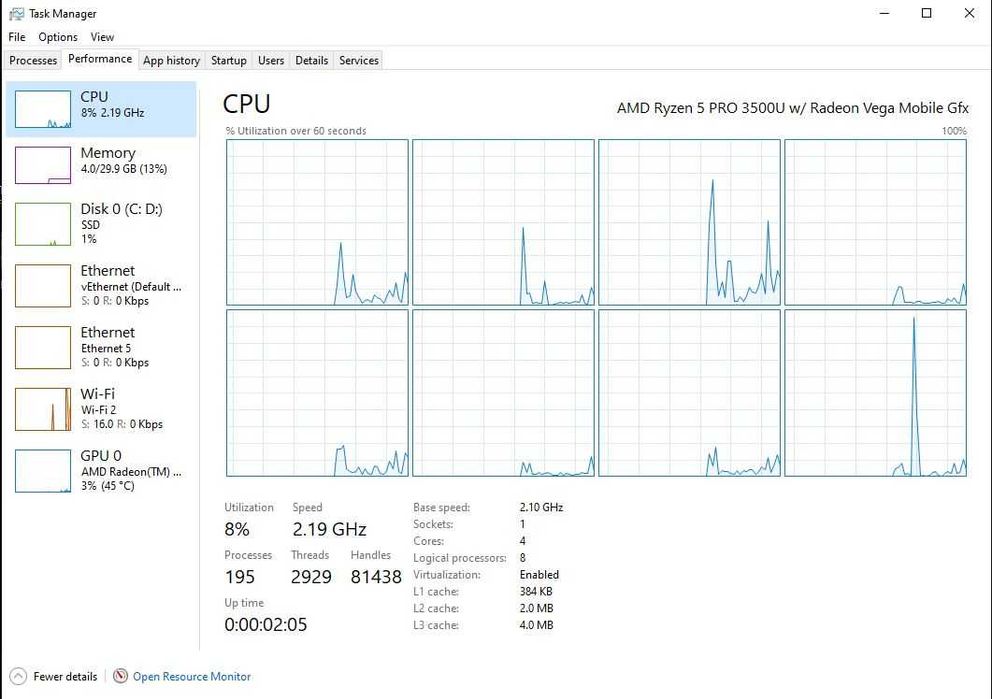Click the Ethernet 5 mini graph thumbnail
This screenshot has height=699, width=992.
click(x=42, y=347)
